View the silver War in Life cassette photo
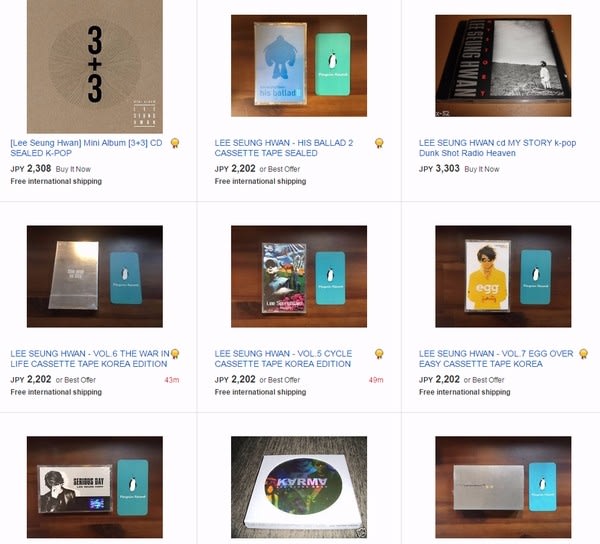 click(x=95, y=276)
